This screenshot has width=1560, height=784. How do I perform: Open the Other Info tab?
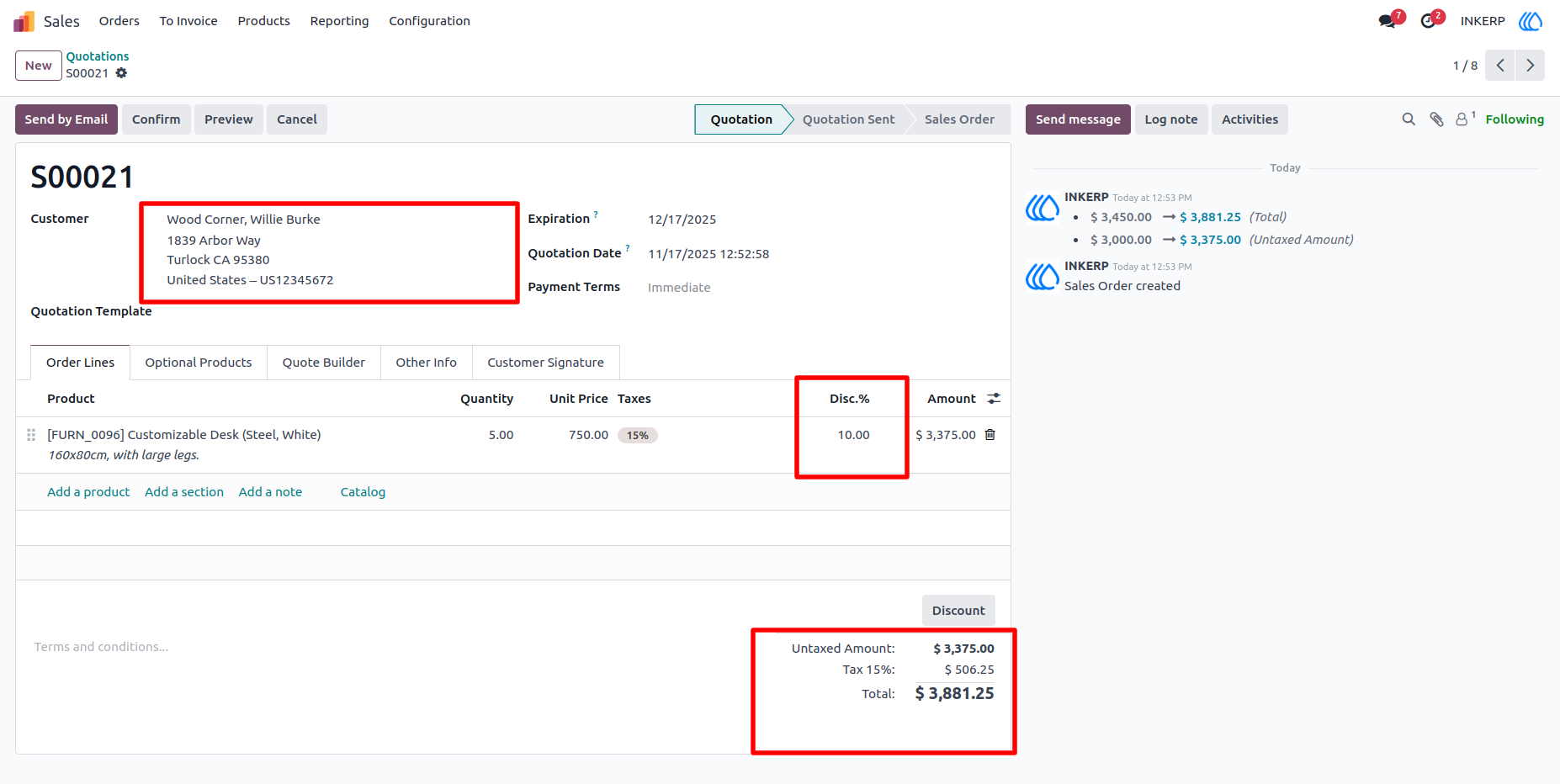[427, 363]
